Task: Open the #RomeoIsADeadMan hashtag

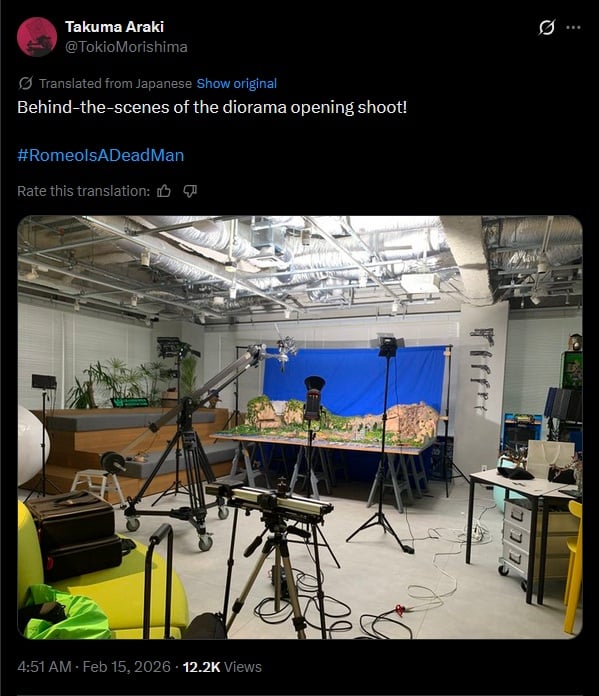Action: point(100,155)
